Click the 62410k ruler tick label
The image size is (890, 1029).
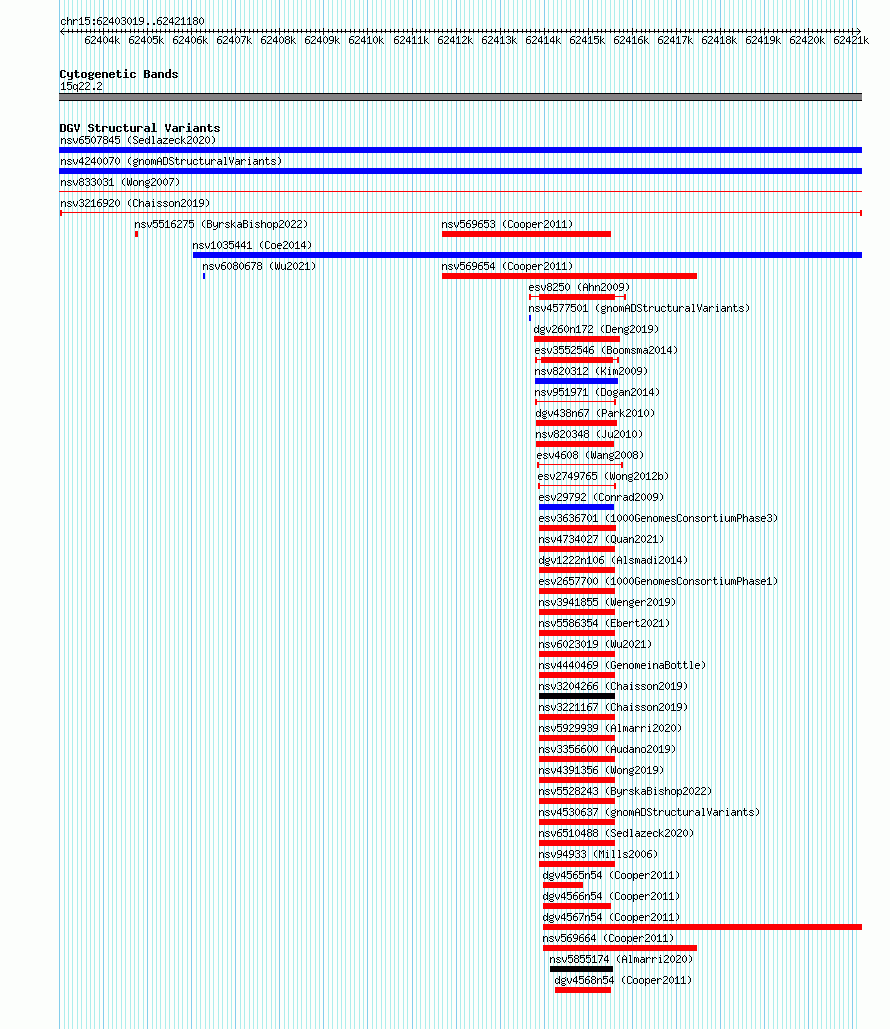366,41
